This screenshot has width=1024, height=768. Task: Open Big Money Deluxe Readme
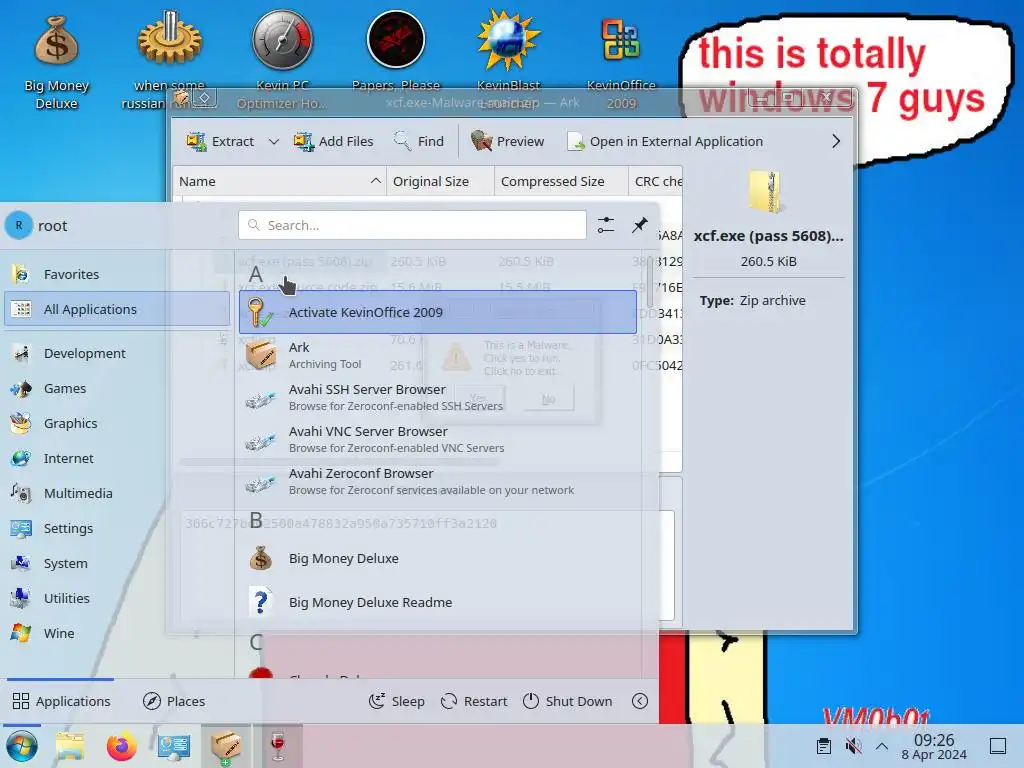point(438,602)
